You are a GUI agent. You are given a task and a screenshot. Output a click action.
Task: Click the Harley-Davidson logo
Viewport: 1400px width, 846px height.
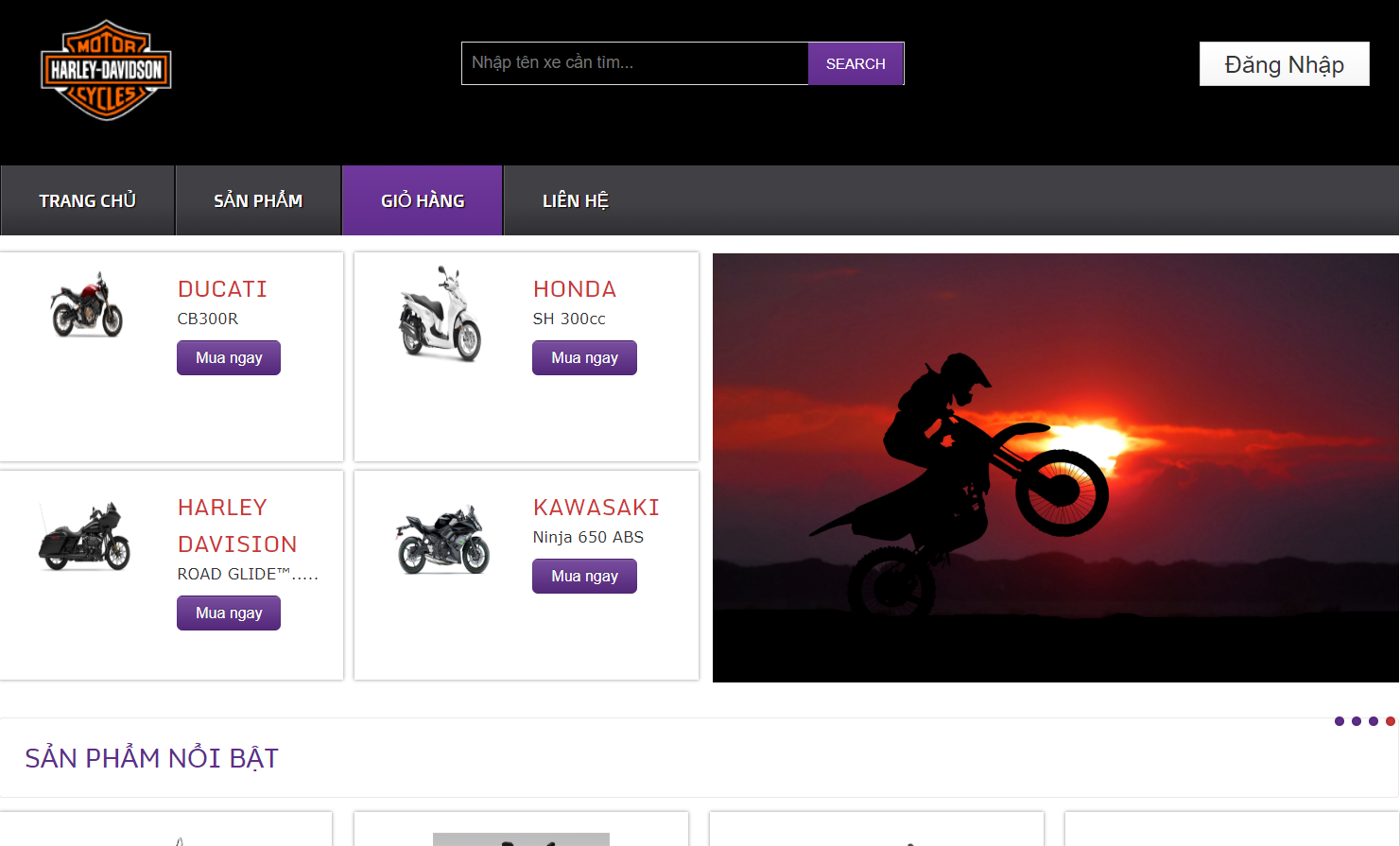[x=106, y=71]
